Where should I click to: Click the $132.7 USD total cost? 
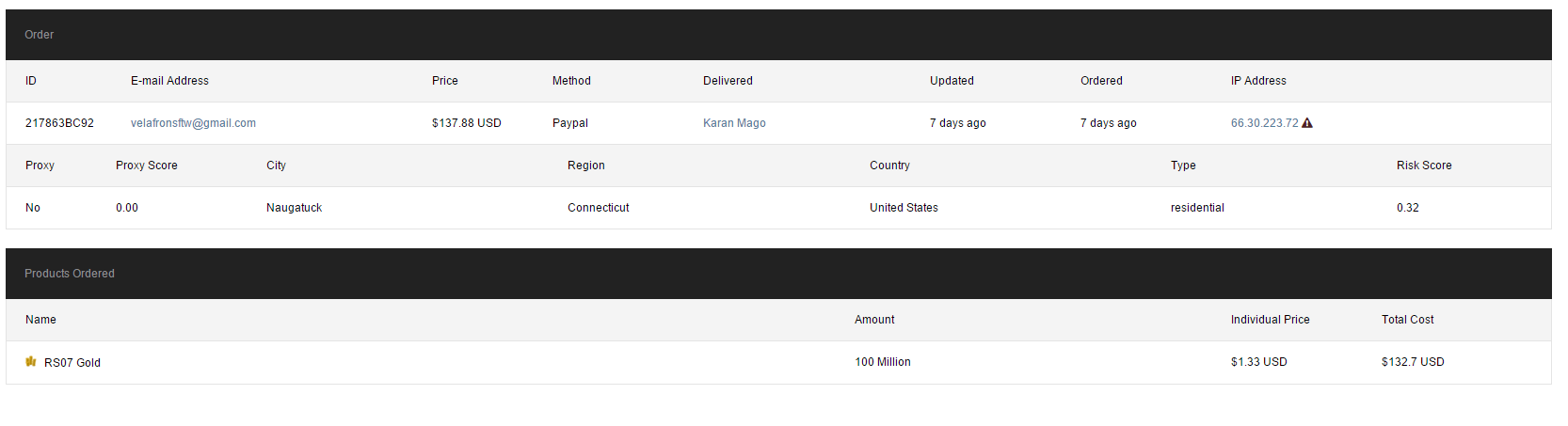click(x=1413, y=362)
